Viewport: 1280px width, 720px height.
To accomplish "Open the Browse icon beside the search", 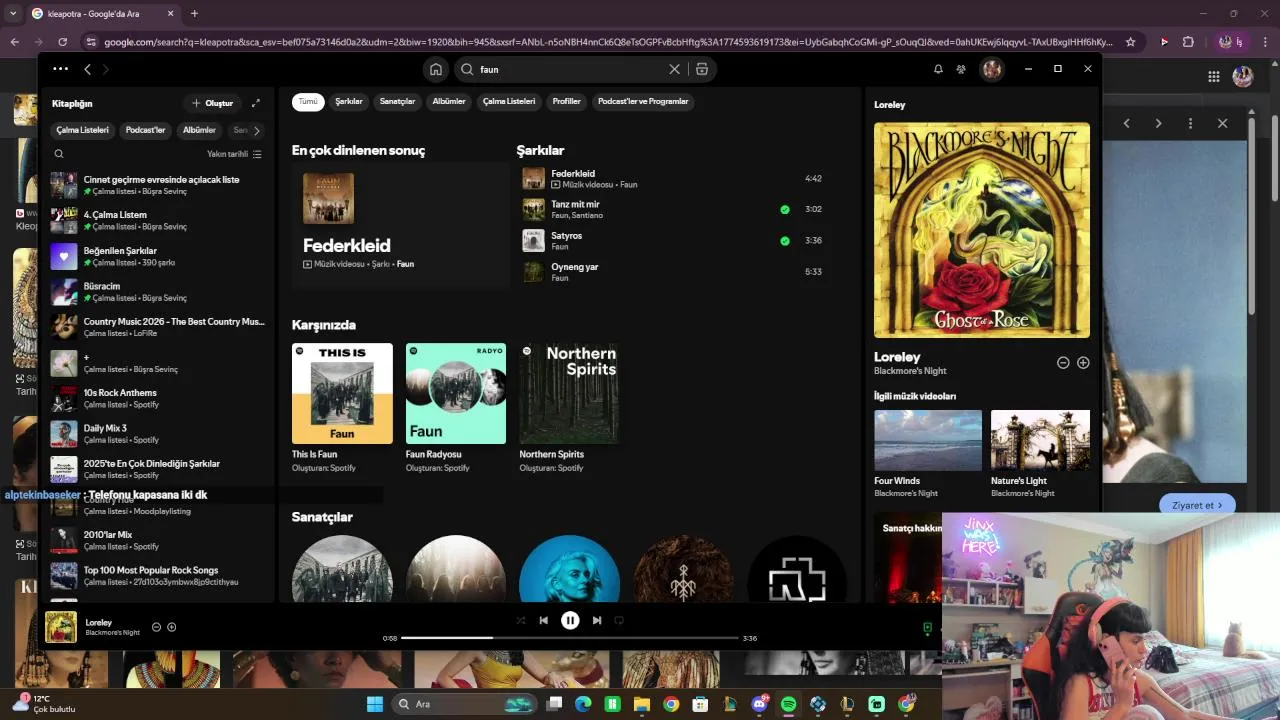I will 702,69.
